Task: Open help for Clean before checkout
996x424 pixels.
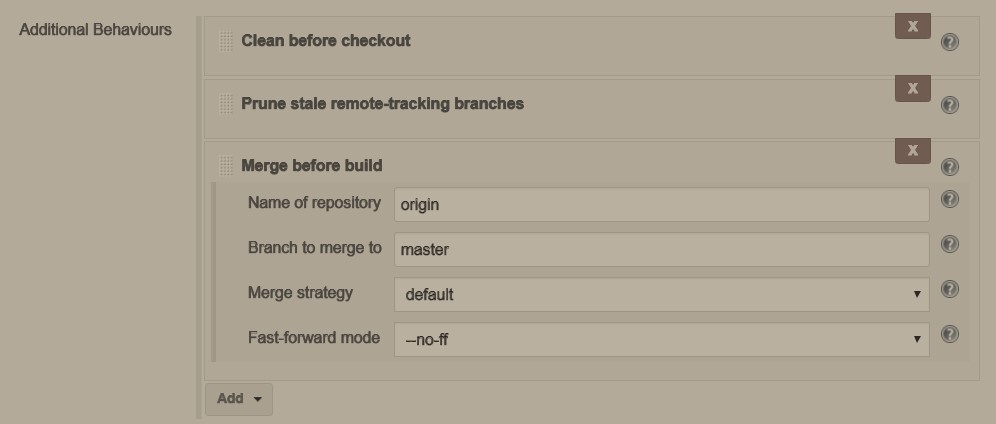Action: tap(950, 42)
